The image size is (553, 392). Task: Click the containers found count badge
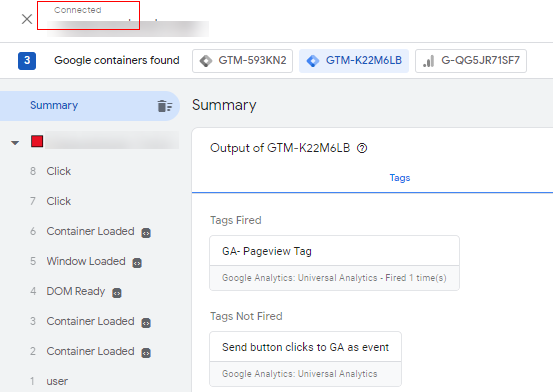coord(27,61)
